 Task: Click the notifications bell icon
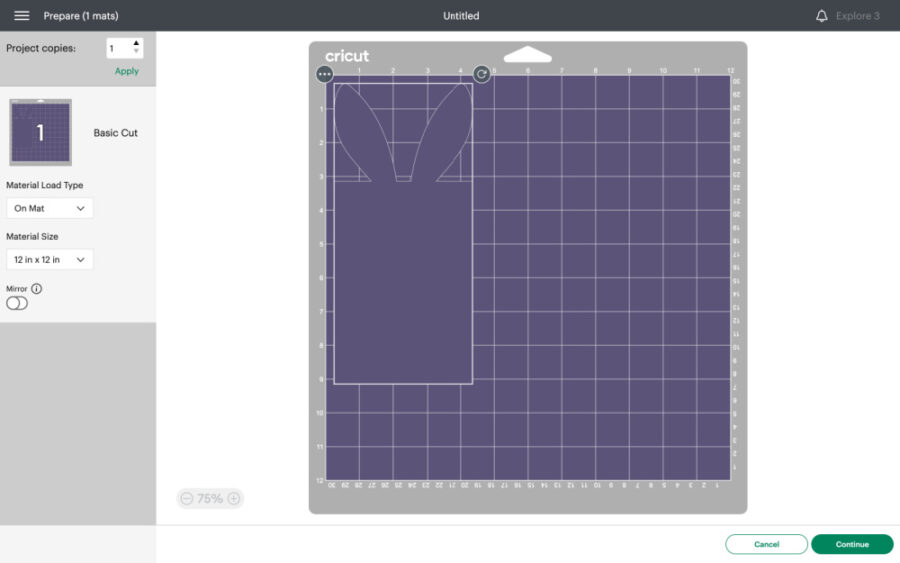[822, 16]
